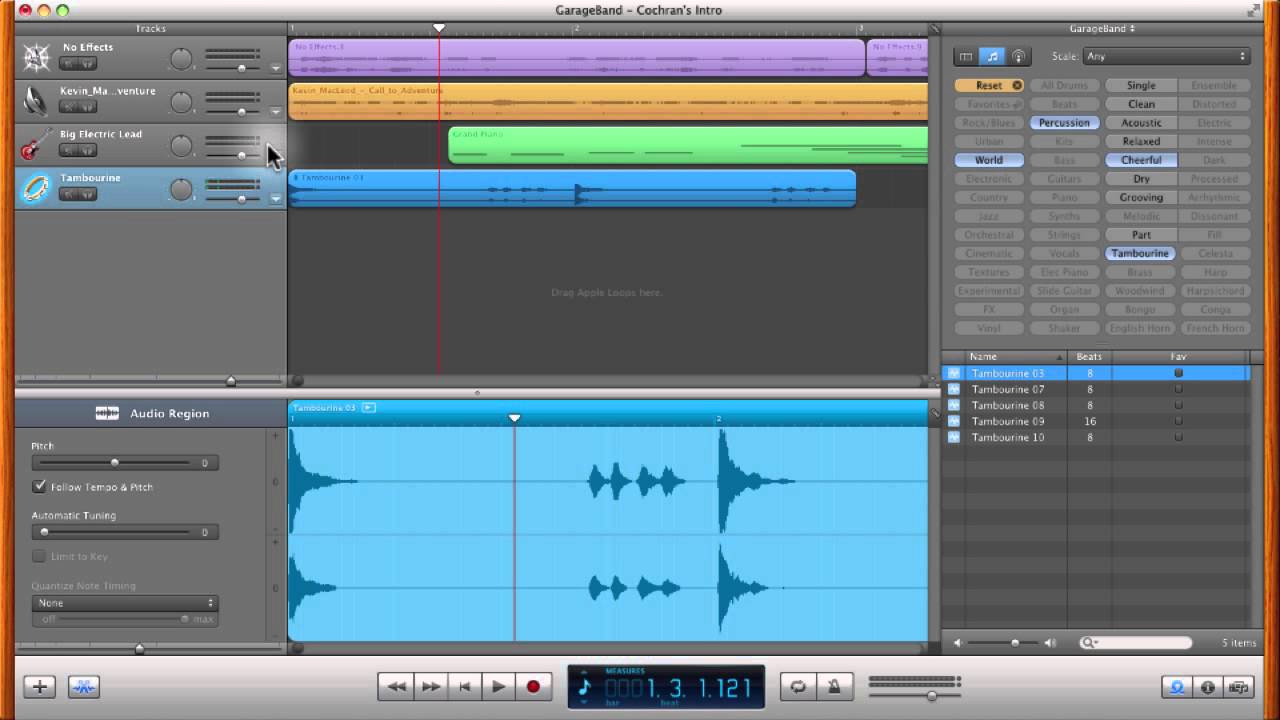The image size is (1280, 720).
Task: Toggle the metronome button
Action: click(834, 686)
